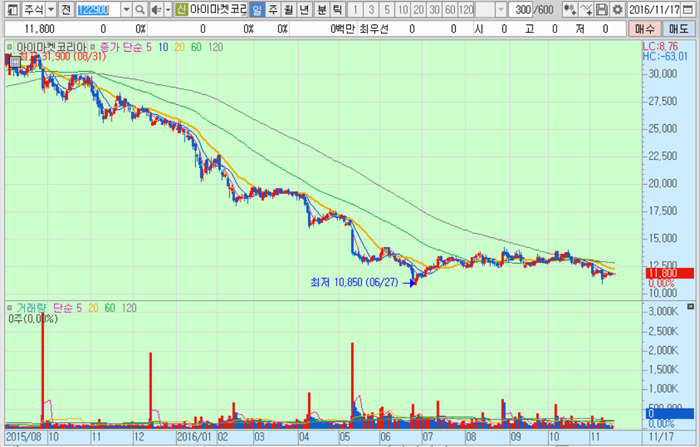Select daily (일) chart period
The height and width of the screenshot is (447, 700).
[257, 9]
